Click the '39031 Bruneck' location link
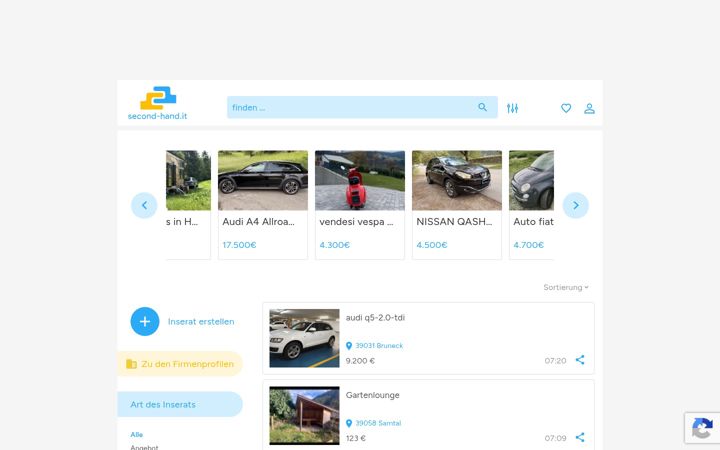The height and width of the screenshot is (450, 720). pyautogui.click(x=379, y=346)
